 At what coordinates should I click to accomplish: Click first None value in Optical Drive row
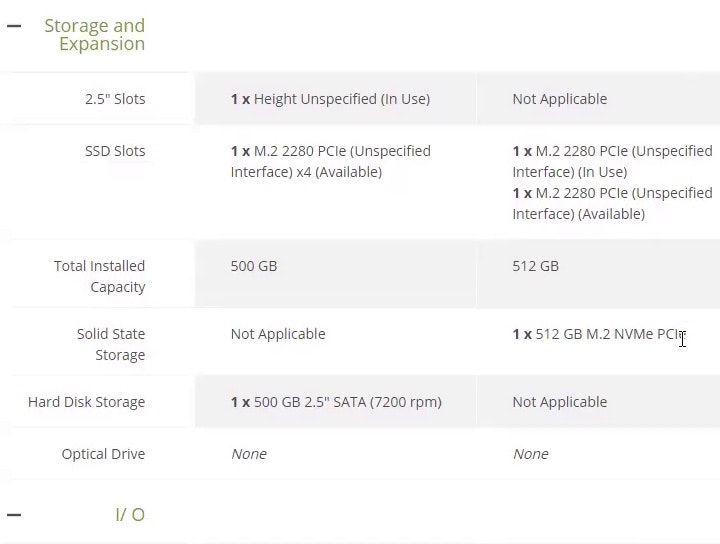coord(249,454)
